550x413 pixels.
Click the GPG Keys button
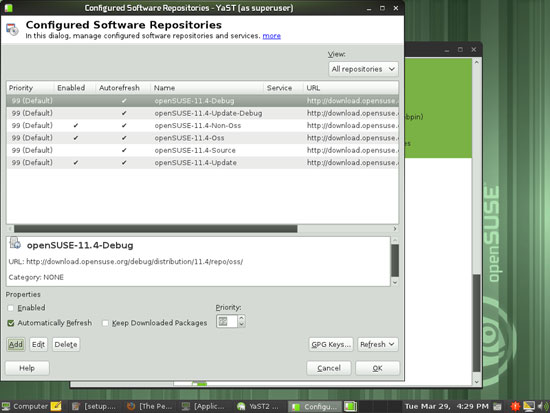(x=331, y=344)
